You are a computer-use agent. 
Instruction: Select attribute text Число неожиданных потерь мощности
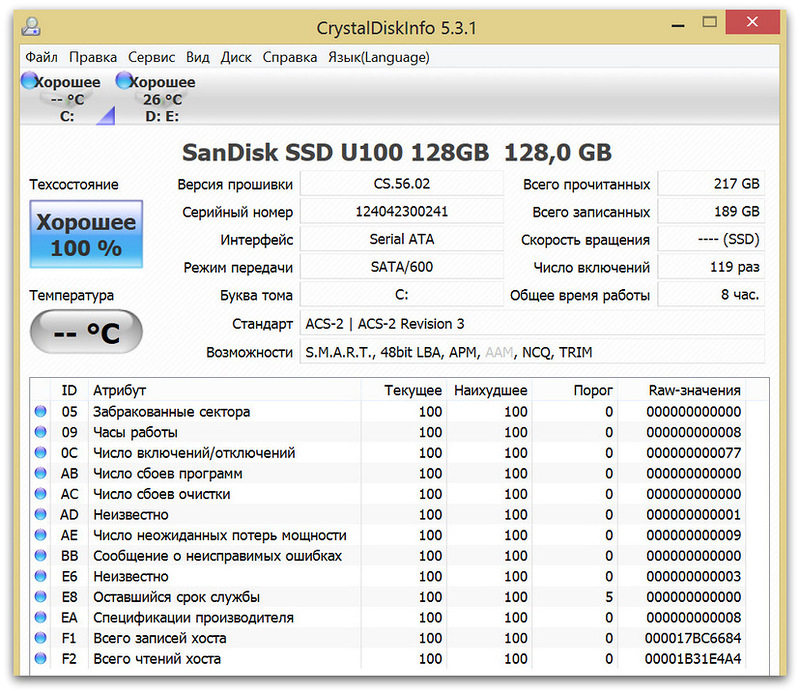[219, 535]
